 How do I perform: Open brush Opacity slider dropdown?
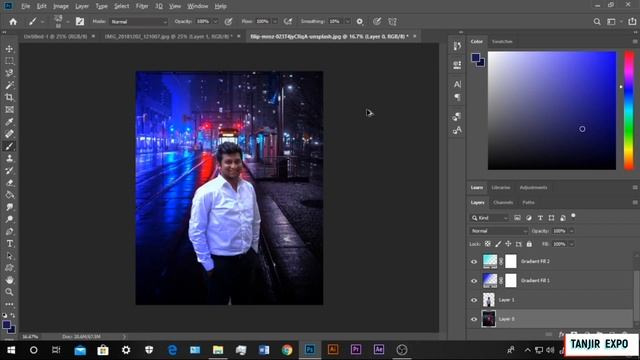point(215,22)
